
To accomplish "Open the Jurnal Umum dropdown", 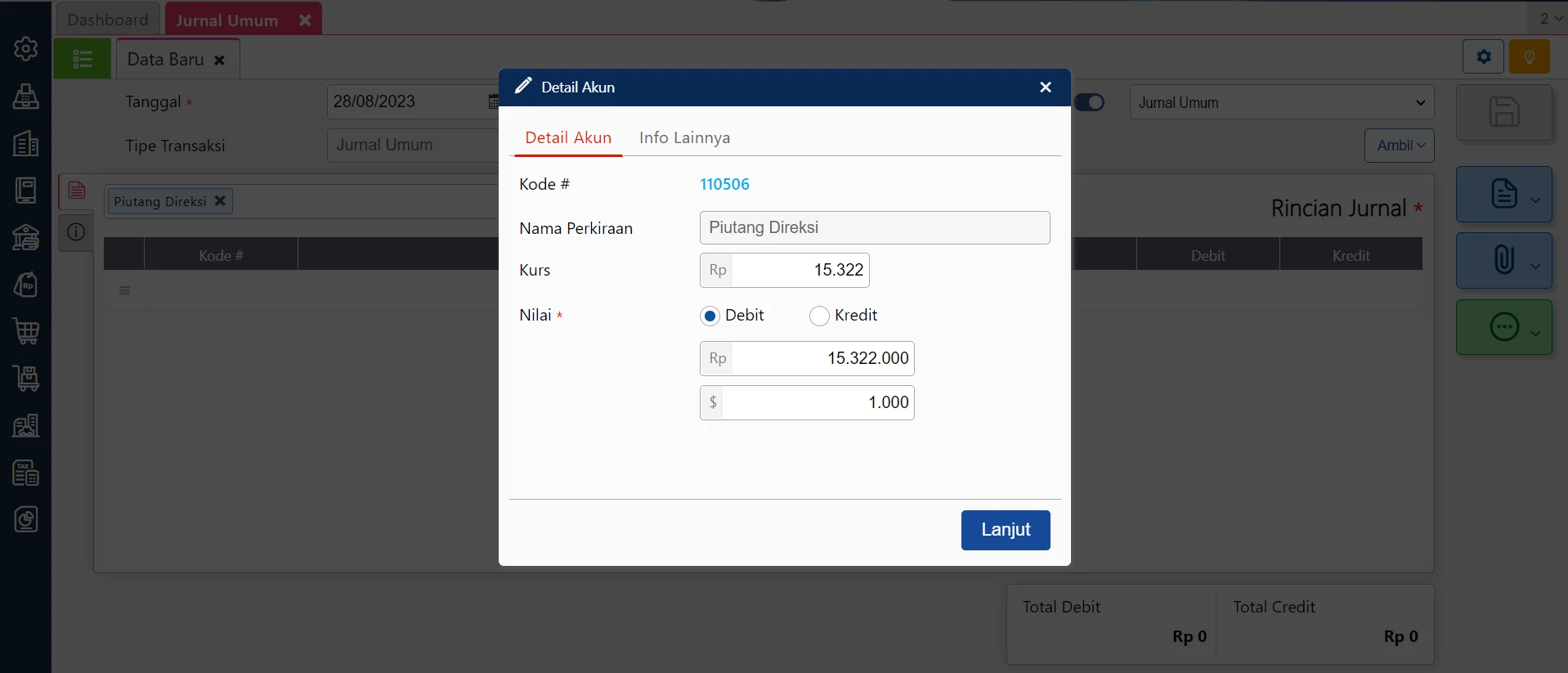I will pos(1281,103).
